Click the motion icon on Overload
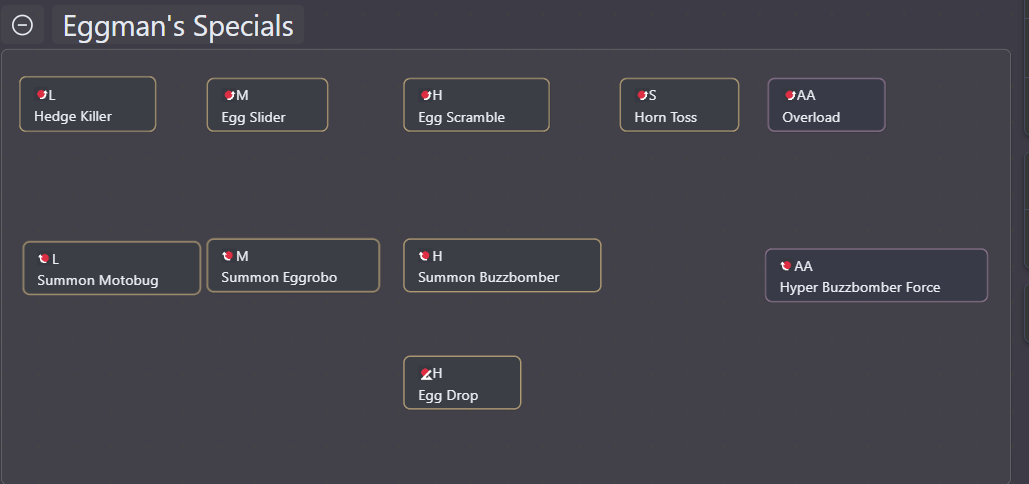 pos(790,96)
